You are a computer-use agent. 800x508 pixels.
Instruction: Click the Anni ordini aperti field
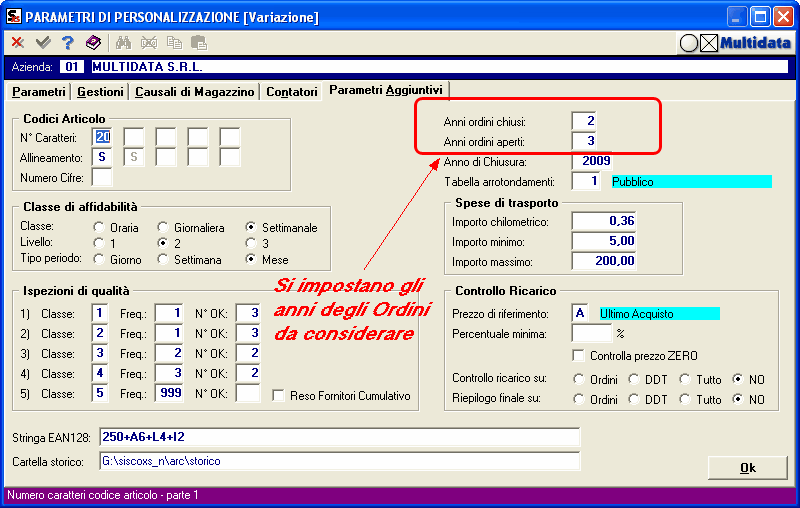tap(584, 141)
